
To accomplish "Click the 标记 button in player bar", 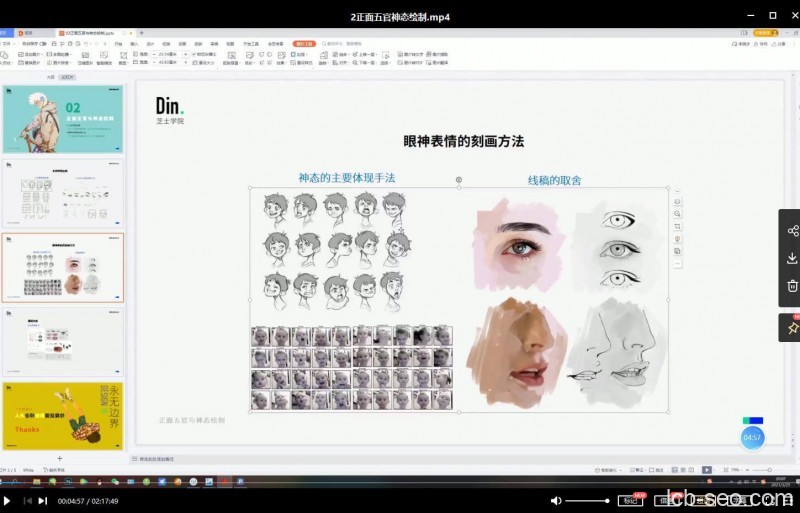I will point(630,500).
